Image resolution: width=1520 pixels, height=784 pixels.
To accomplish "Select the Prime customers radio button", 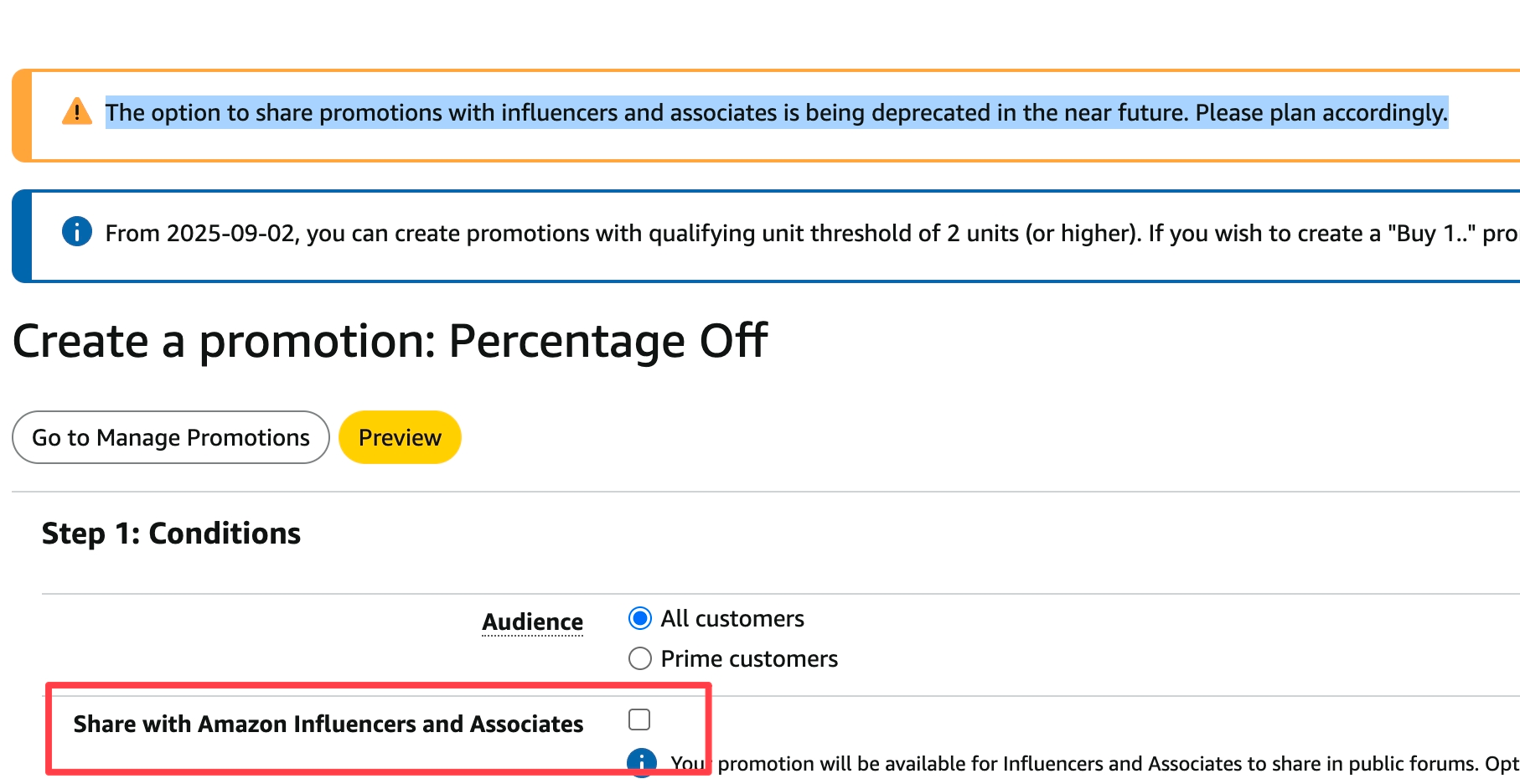I will click(x=640, y=658).
